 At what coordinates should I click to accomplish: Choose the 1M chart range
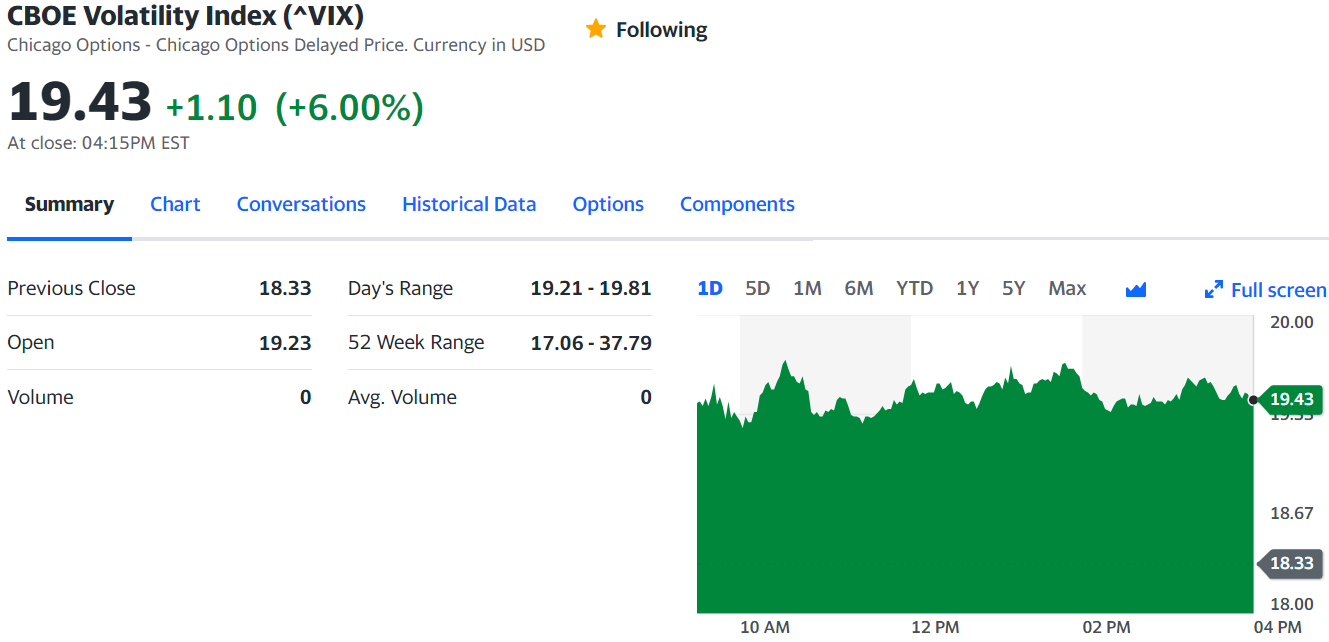[807, 288]
